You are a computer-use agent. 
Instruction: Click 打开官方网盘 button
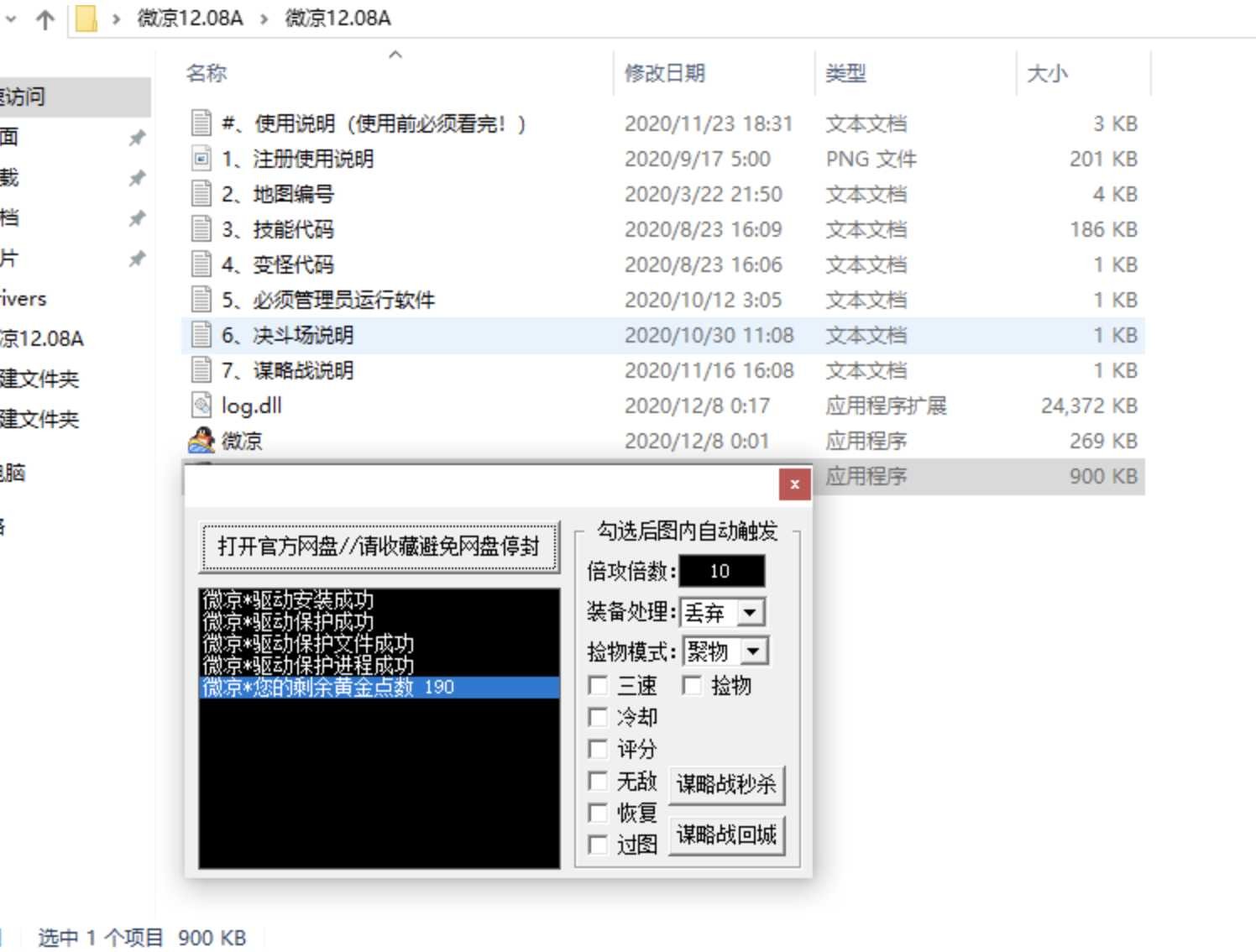click(379, 547)
